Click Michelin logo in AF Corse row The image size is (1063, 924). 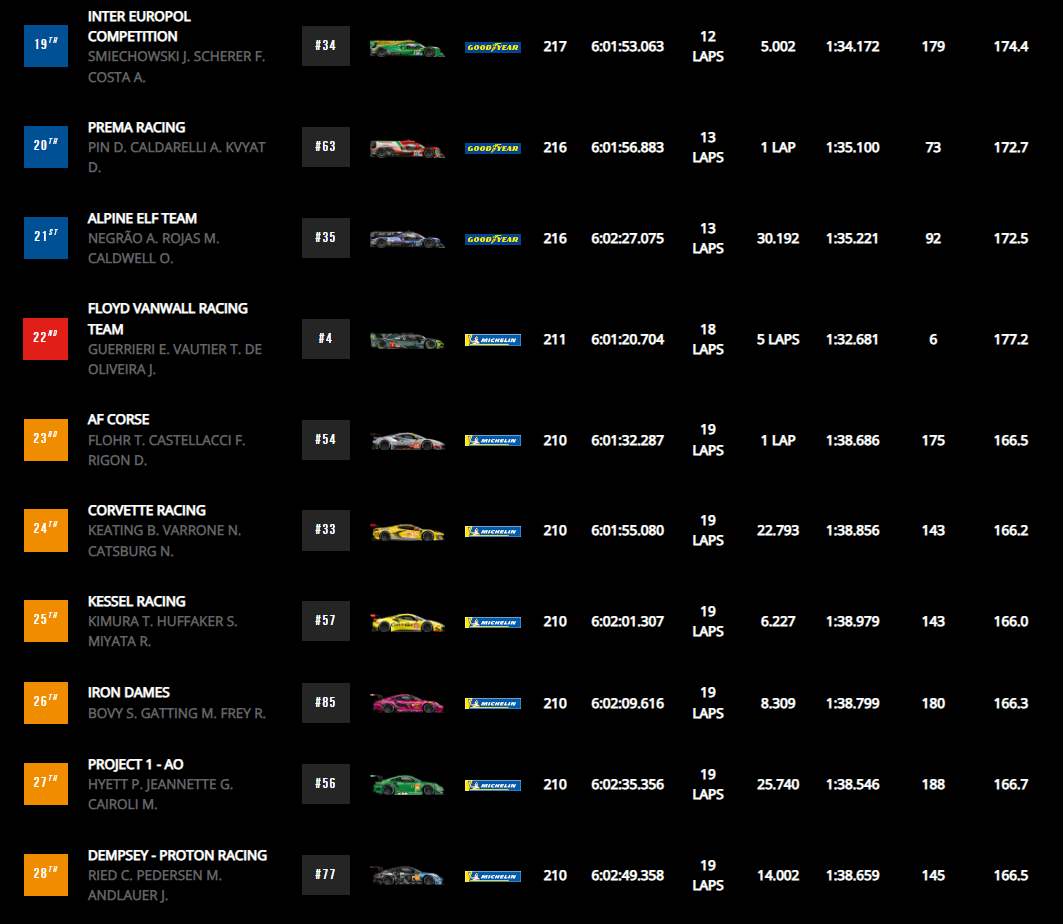tap(493, 441)
